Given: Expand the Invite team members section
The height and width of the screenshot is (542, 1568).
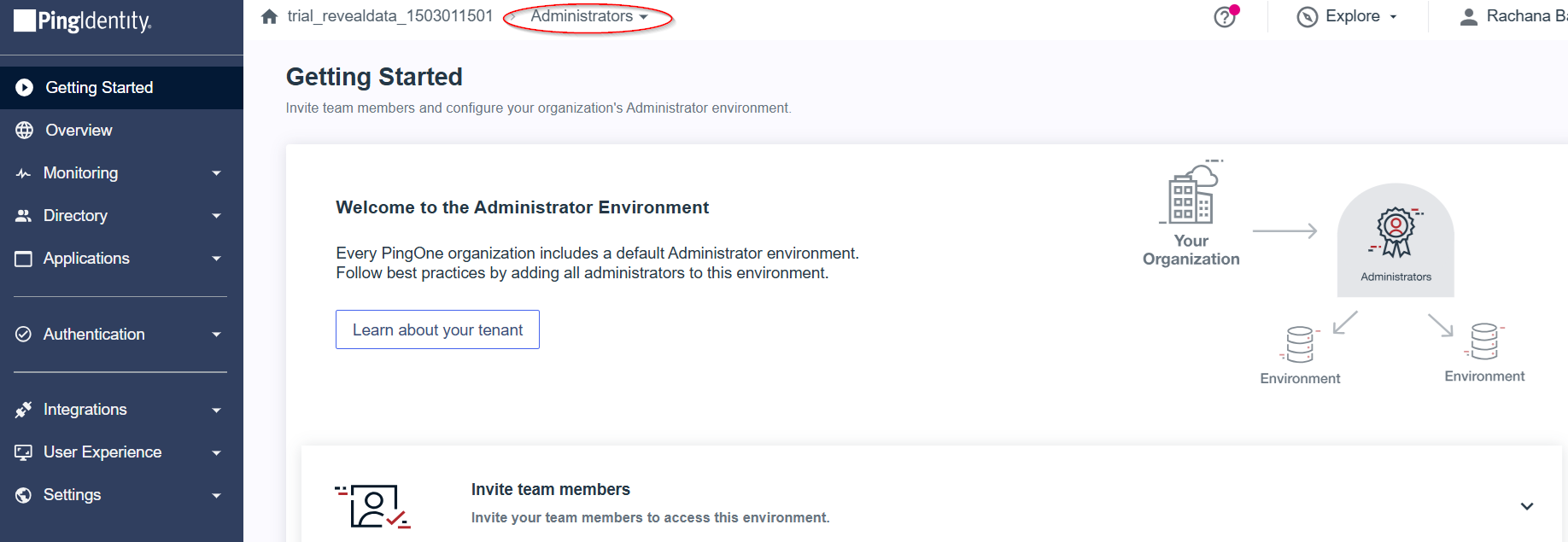Looking at the screenshot, I should pos(1526,506).
